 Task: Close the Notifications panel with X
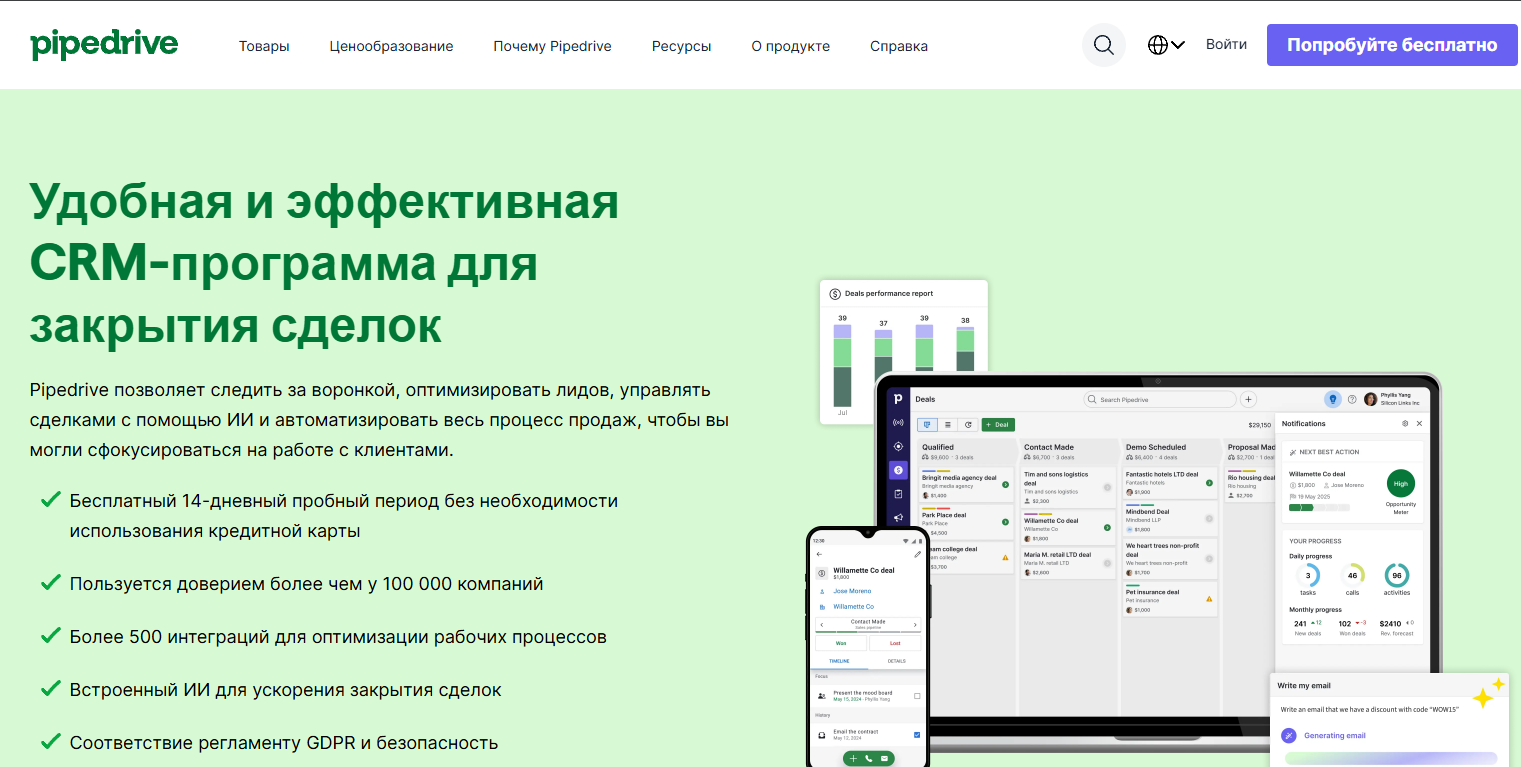click(x=1419, y=424)
